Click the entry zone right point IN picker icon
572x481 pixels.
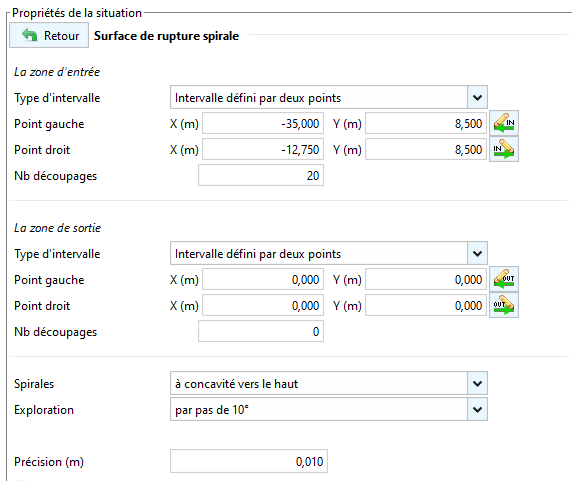(504, 149)
